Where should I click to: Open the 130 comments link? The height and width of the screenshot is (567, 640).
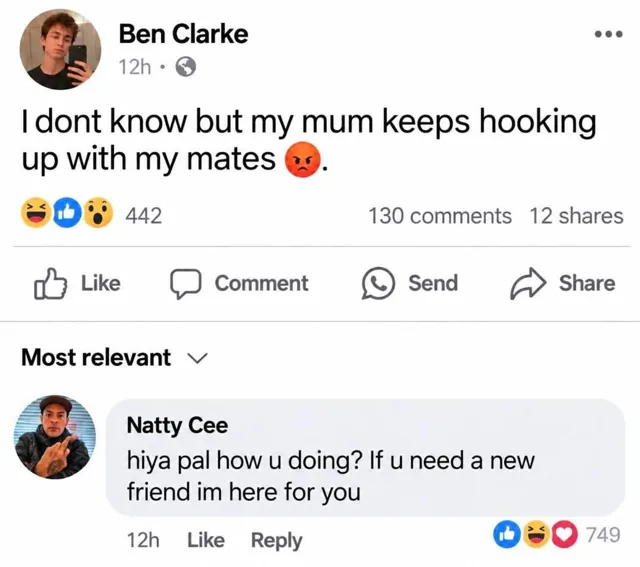click(x=440, y=216)
